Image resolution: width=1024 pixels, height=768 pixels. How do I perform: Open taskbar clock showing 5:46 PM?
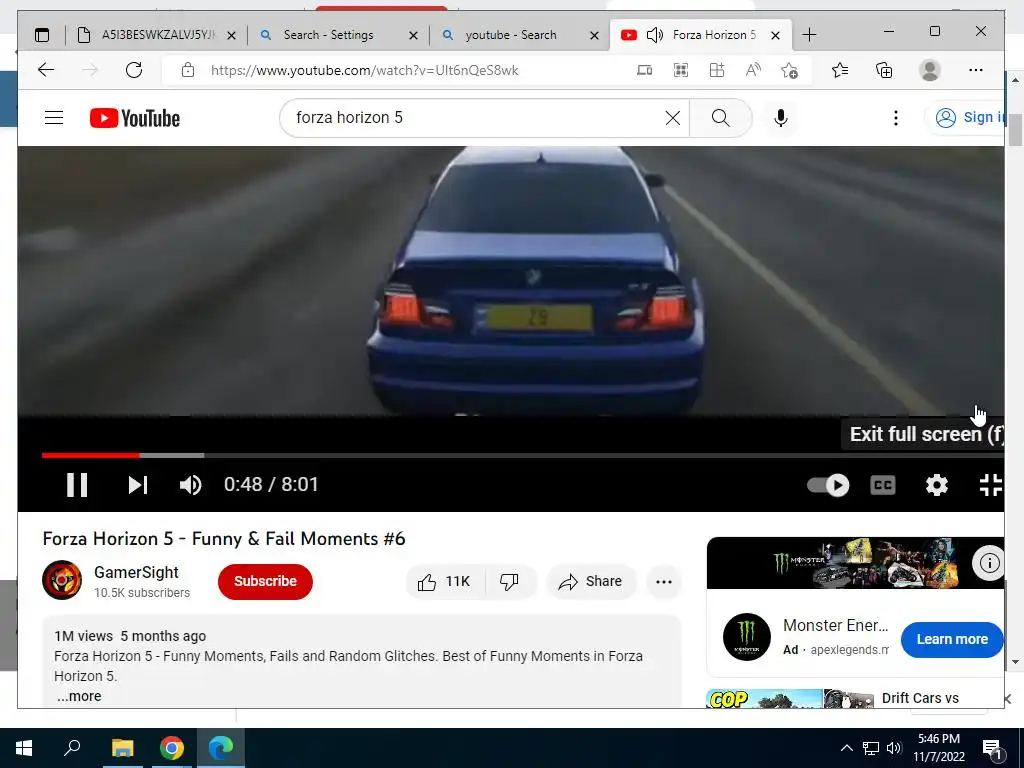pos(938,748)
